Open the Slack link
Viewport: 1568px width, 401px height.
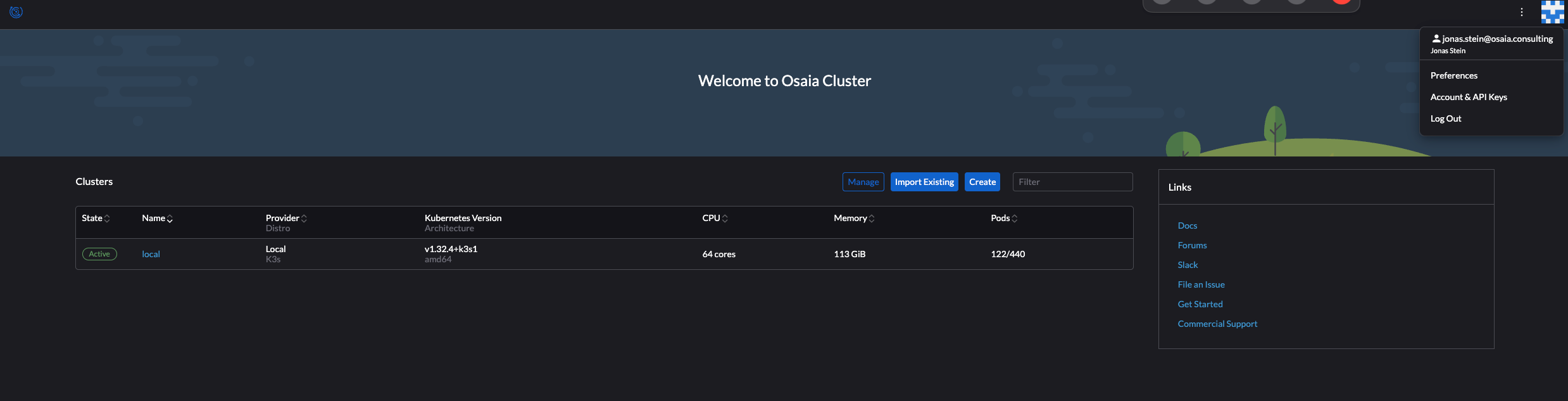[x=1188, y=265]
